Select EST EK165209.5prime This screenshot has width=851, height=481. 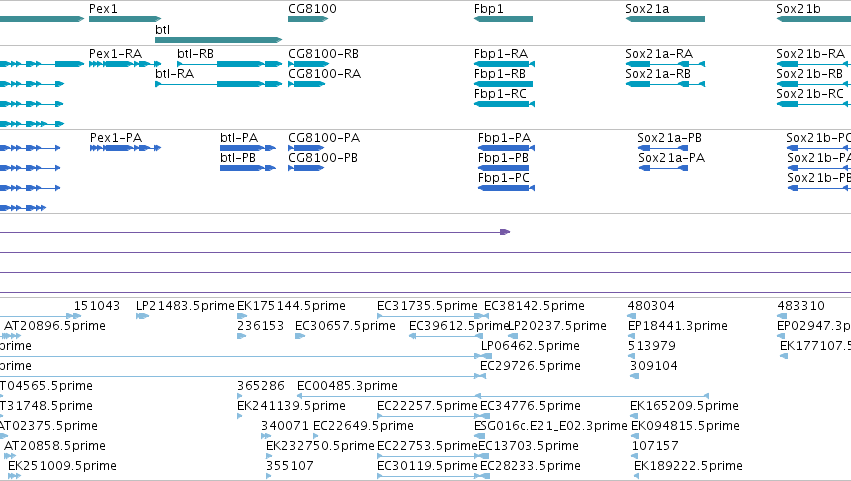click(684, 406)
